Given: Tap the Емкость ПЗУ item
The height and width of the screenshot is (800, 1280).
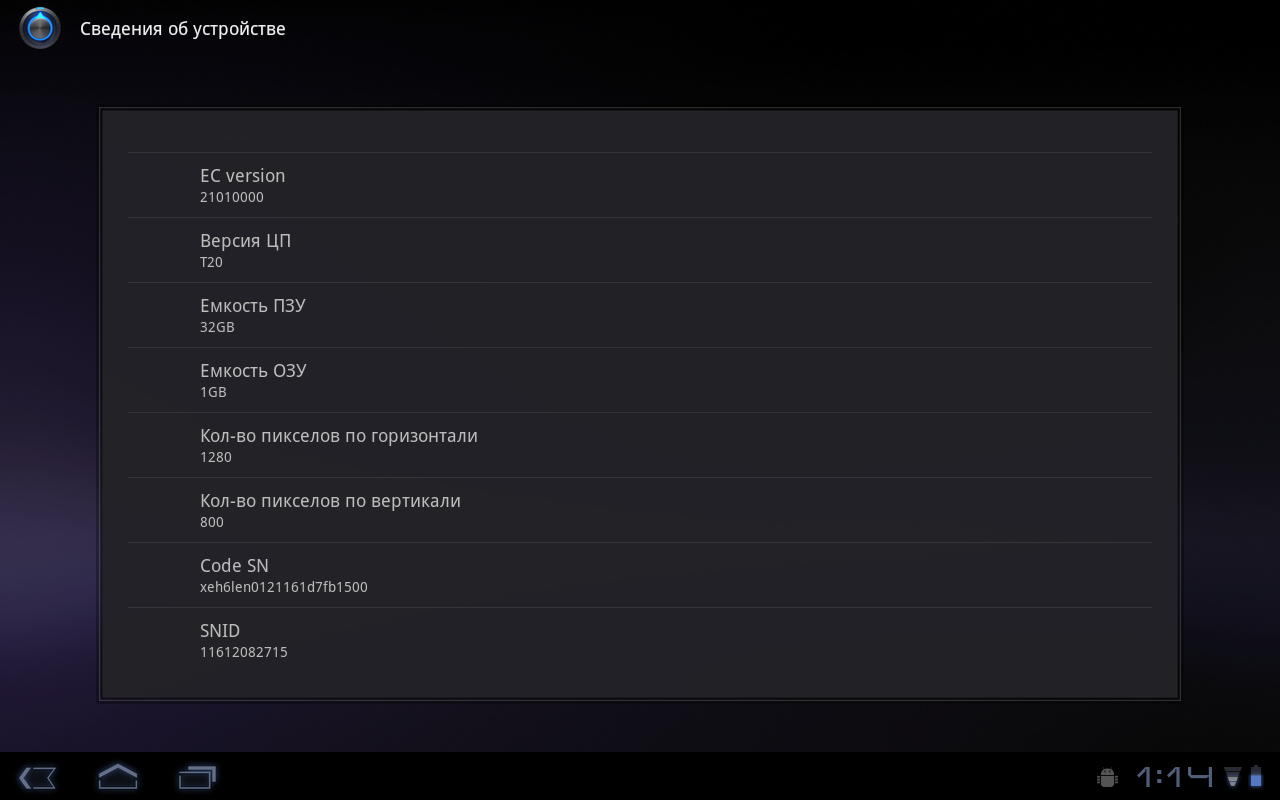Looking at the screenshot, I should [x=640, y=315].
